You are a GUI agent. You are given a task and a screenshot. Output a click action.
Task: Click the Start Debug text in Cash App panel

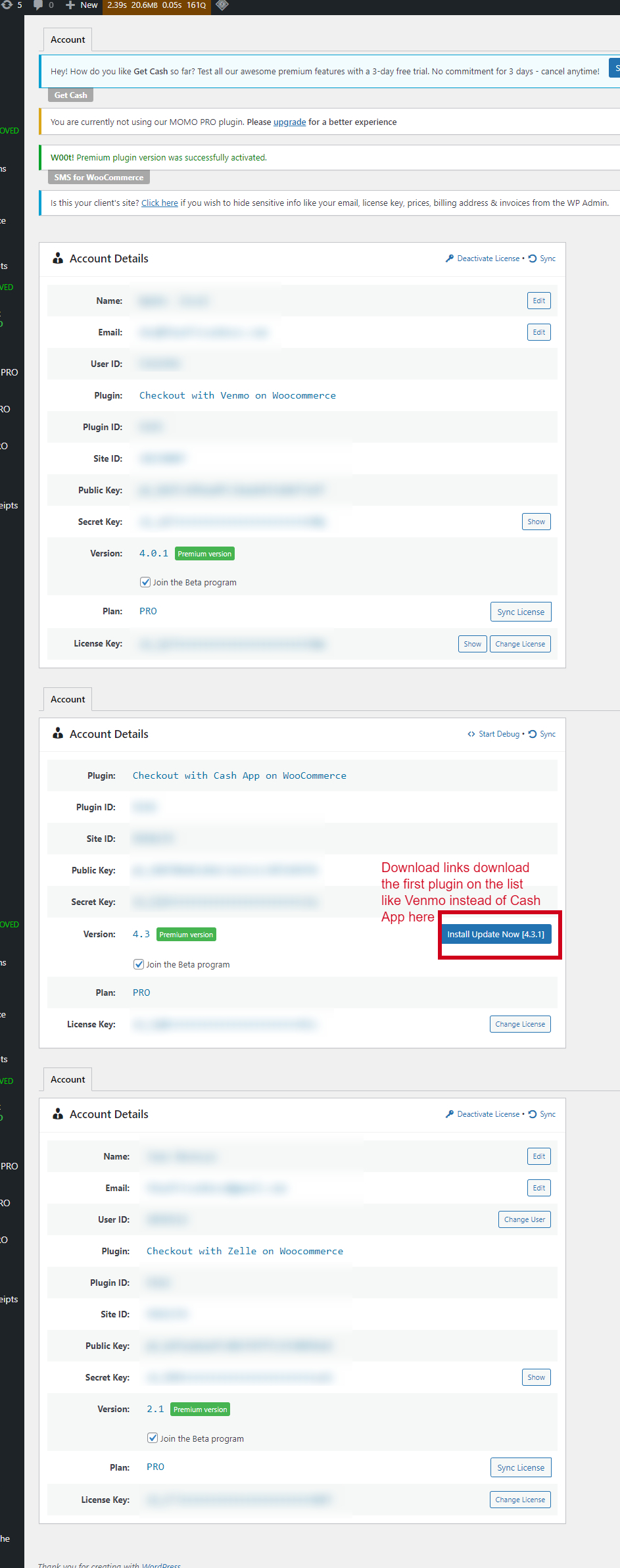click(499, 734)
